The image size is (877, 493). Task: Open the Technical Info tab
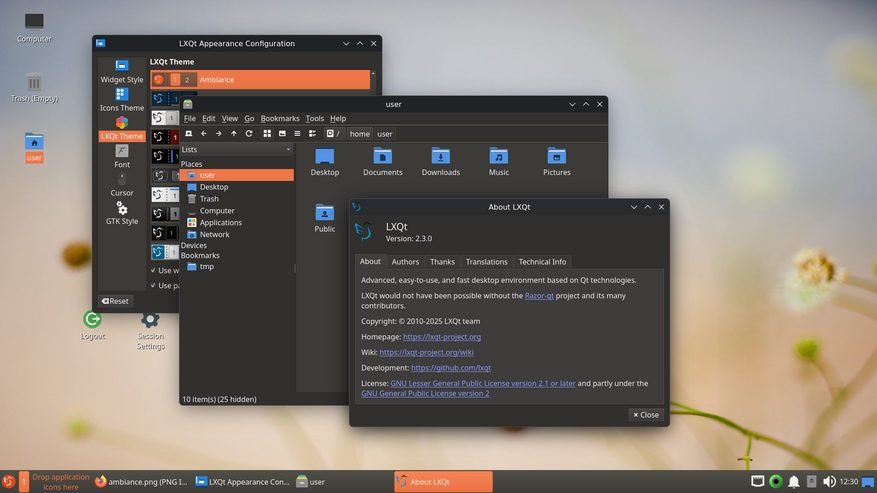(542, 262)
